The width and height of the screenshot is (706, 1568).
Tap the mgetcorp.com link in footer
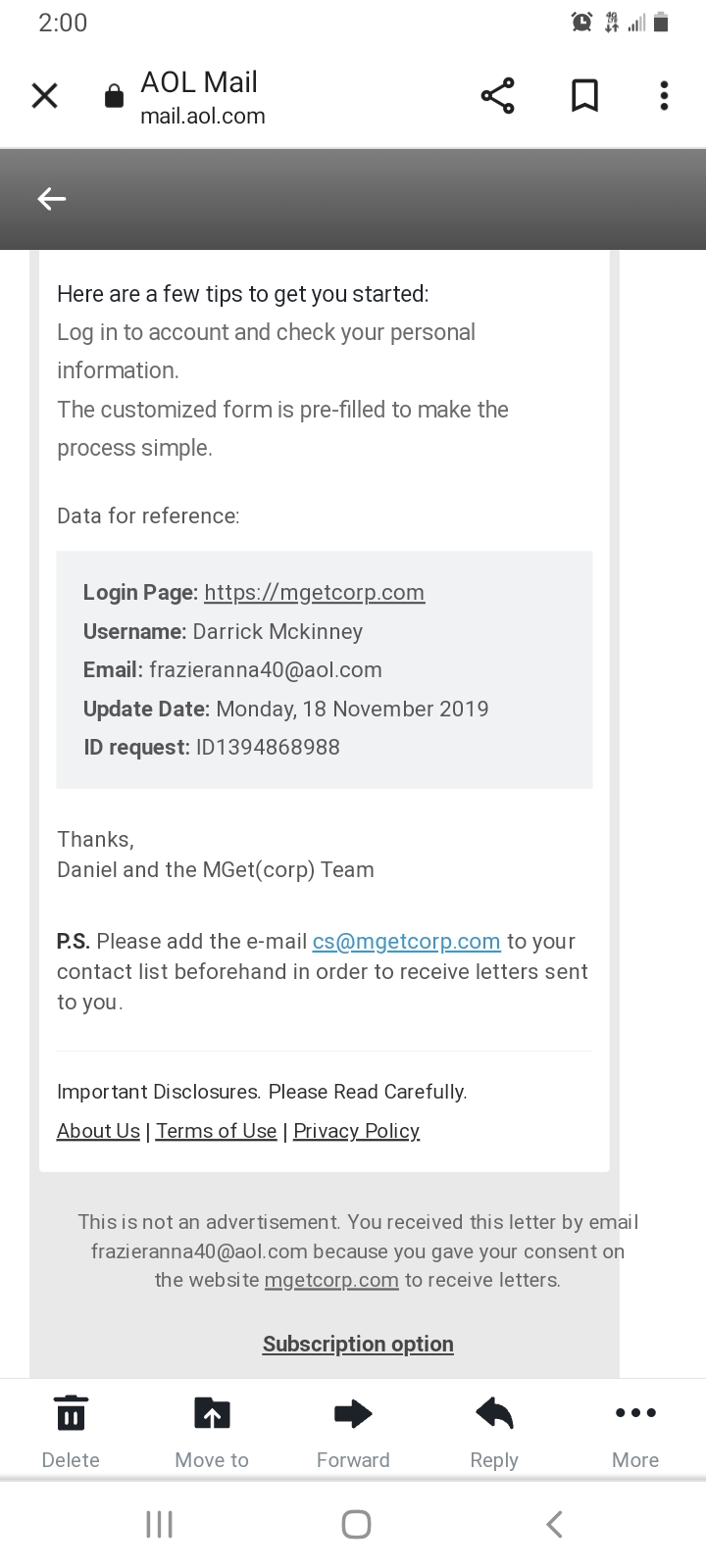331,1280
